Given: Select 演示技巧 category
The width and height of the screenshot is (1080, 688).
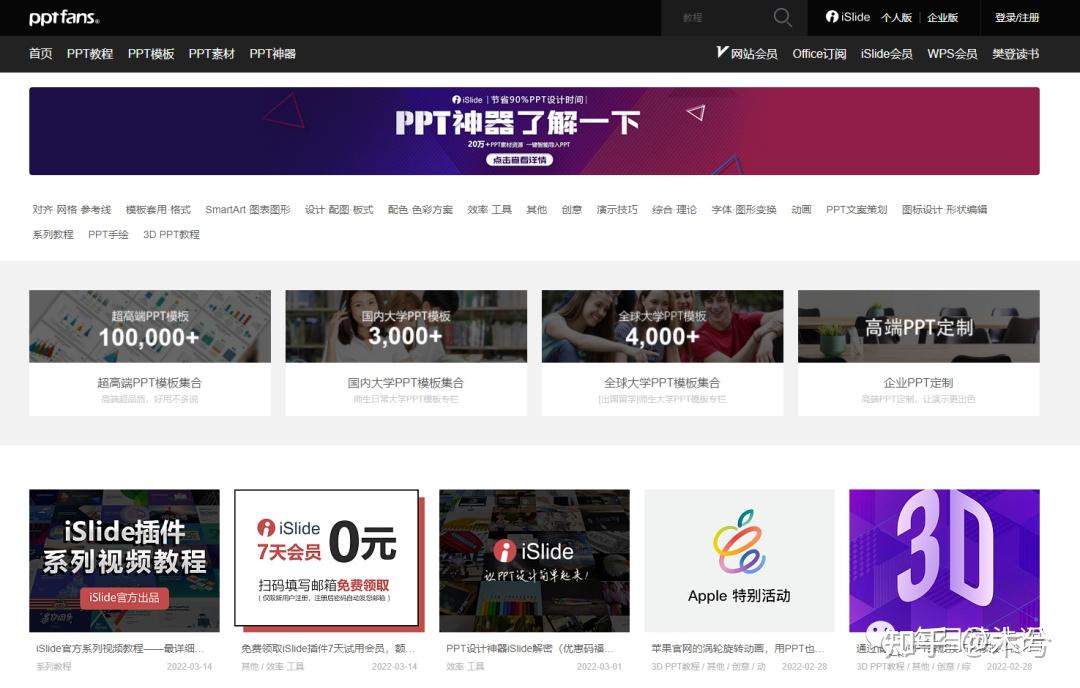Looking at the screenshot, I should [x=617, y=209].
